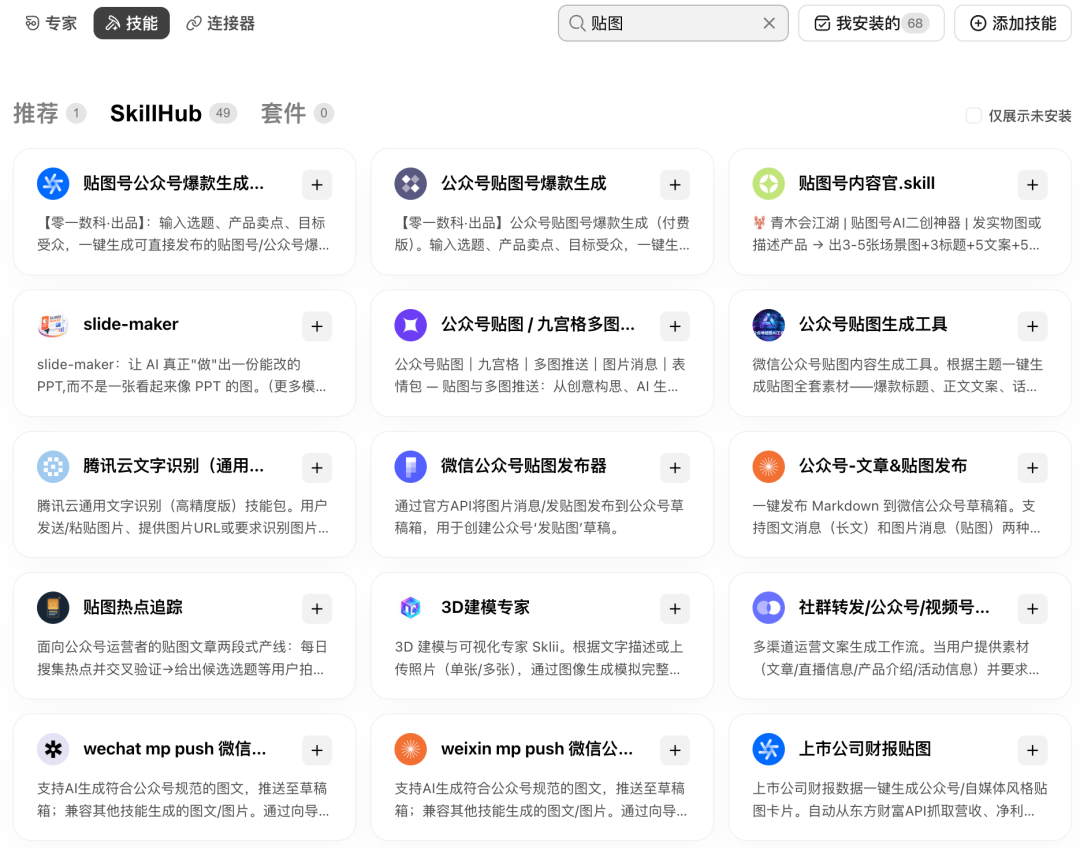Select the SkillHub category tab
Viewport: 1080px width, 848px height.
click(x=174, y=113)
